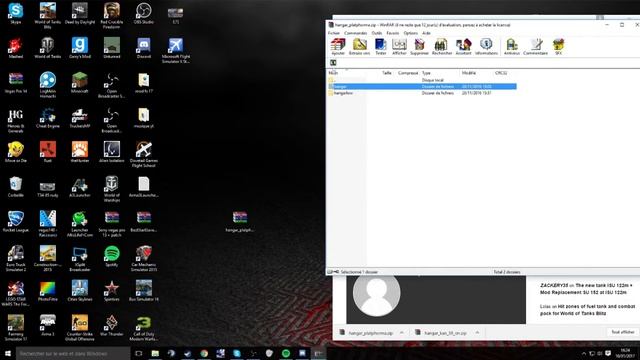This screenshot has width=640, height=360.
Task: Click the Arma 3 desktop shortcut
Action: [x=48, y=326]
